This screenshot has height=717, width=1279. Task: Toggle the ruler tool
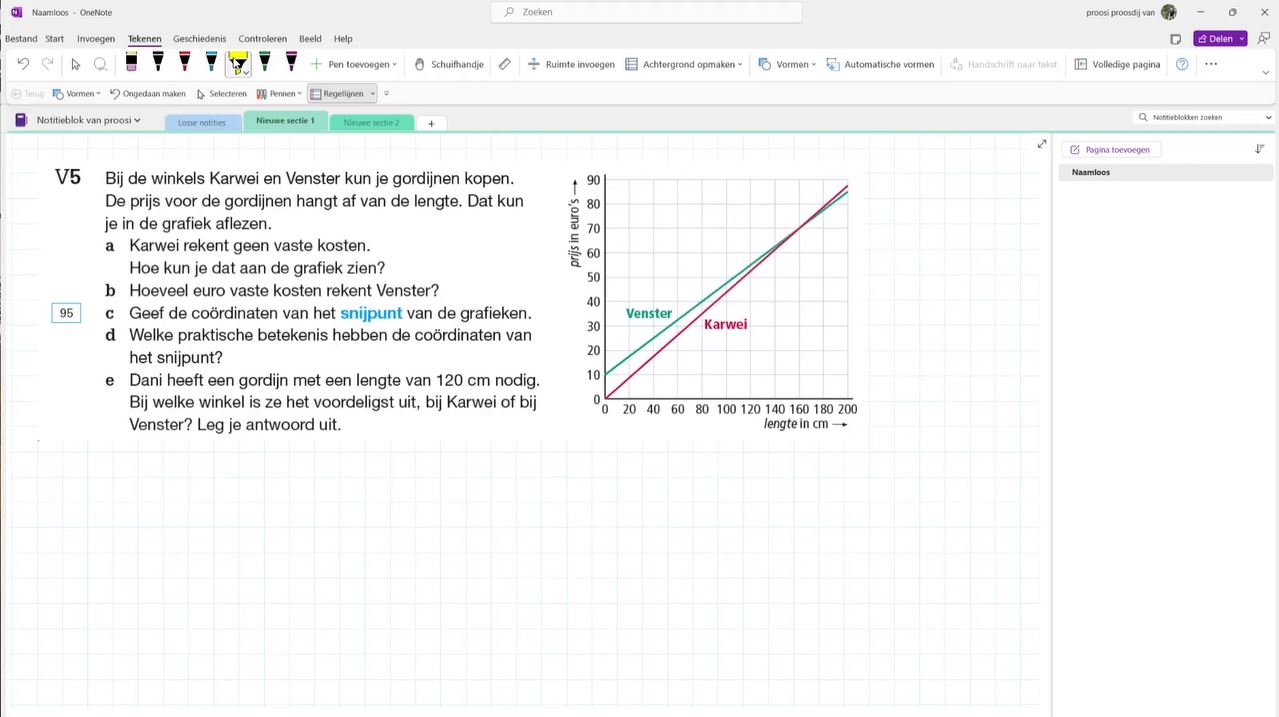(505, 64)
